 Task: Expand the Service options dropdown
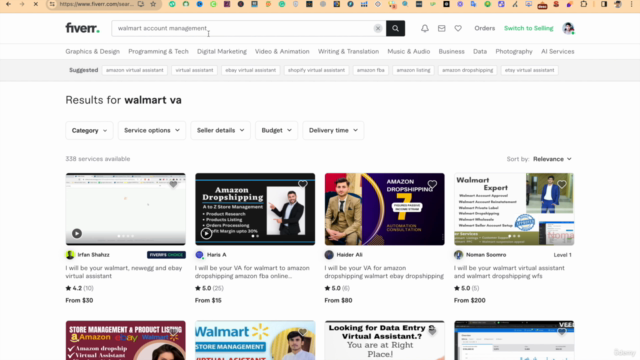point(152,131)
